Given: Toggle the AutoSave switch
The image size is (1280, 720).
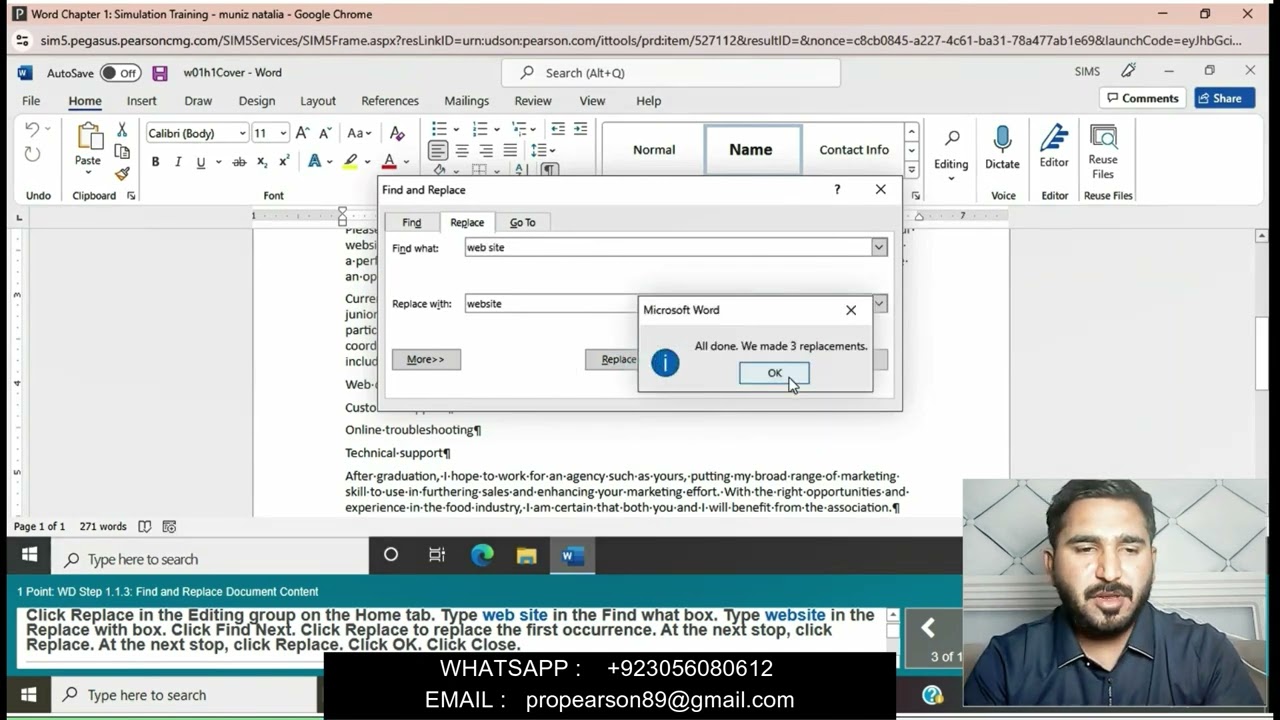Looking at the screenshot, I should [120, 73].
